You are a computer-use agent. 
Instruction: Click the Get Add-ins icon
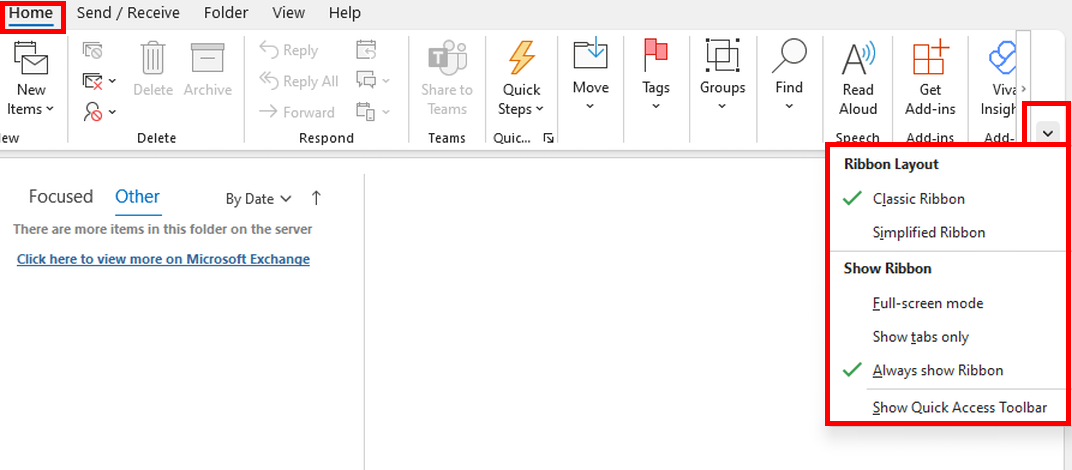click(x=930, y=58)
